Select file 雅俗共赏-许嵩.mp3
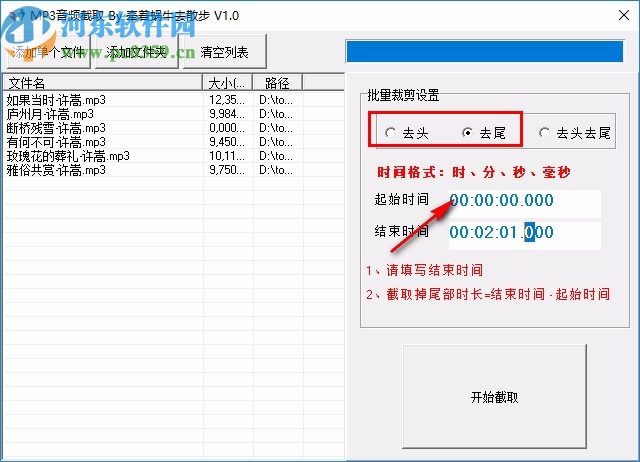640x462 pixels. coord(56,170)
